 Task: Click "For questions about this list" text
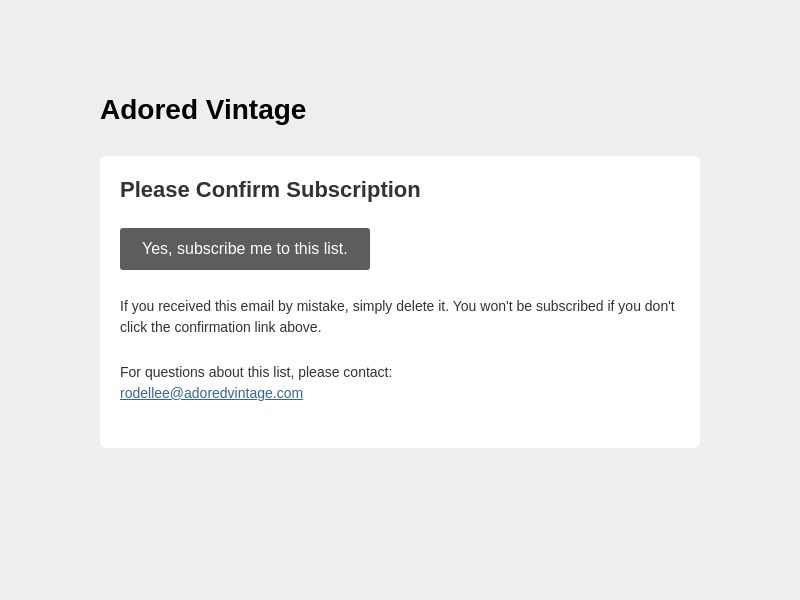click(x=205, y=372)
